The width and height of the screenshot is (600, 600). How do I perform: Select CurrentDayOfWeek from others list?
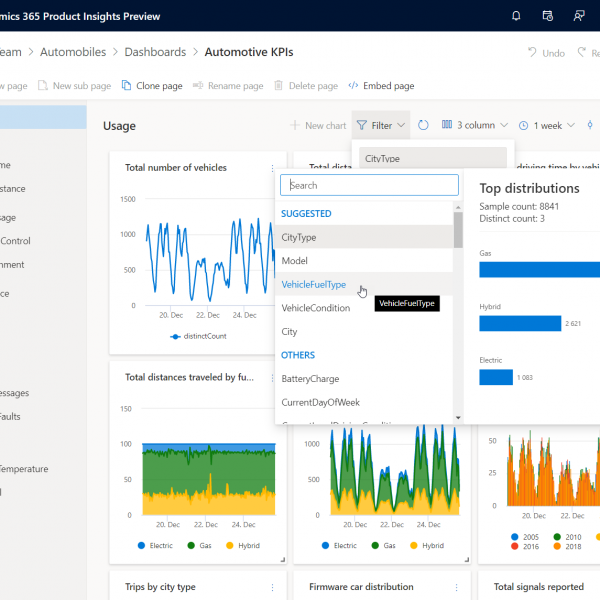click(364, 403)
